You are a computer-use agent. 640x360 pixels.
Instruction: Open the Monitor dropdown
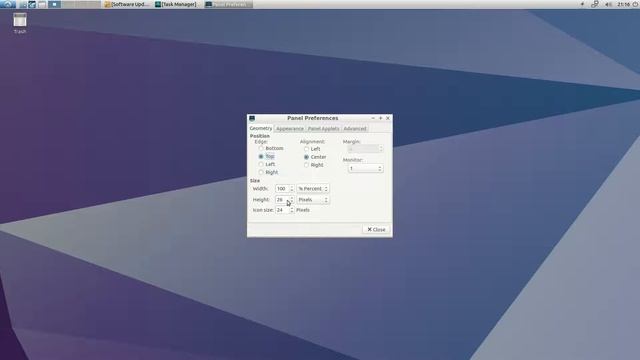click(x=365, y=169)
